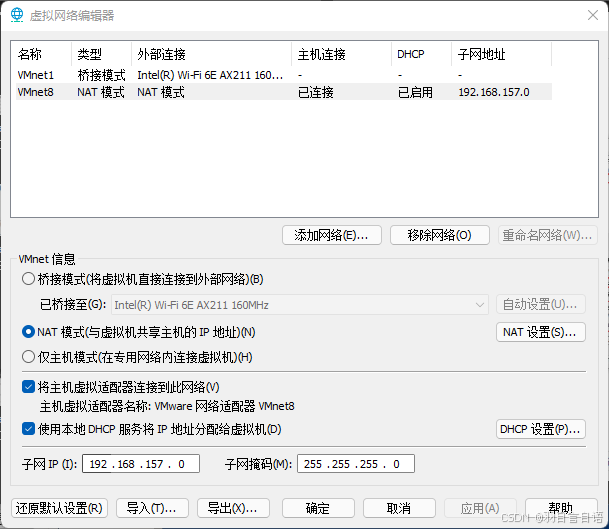This screenshot has height=529, width=609.
Task: Click 重命名网络(W)... button
Action: point(548,235)
